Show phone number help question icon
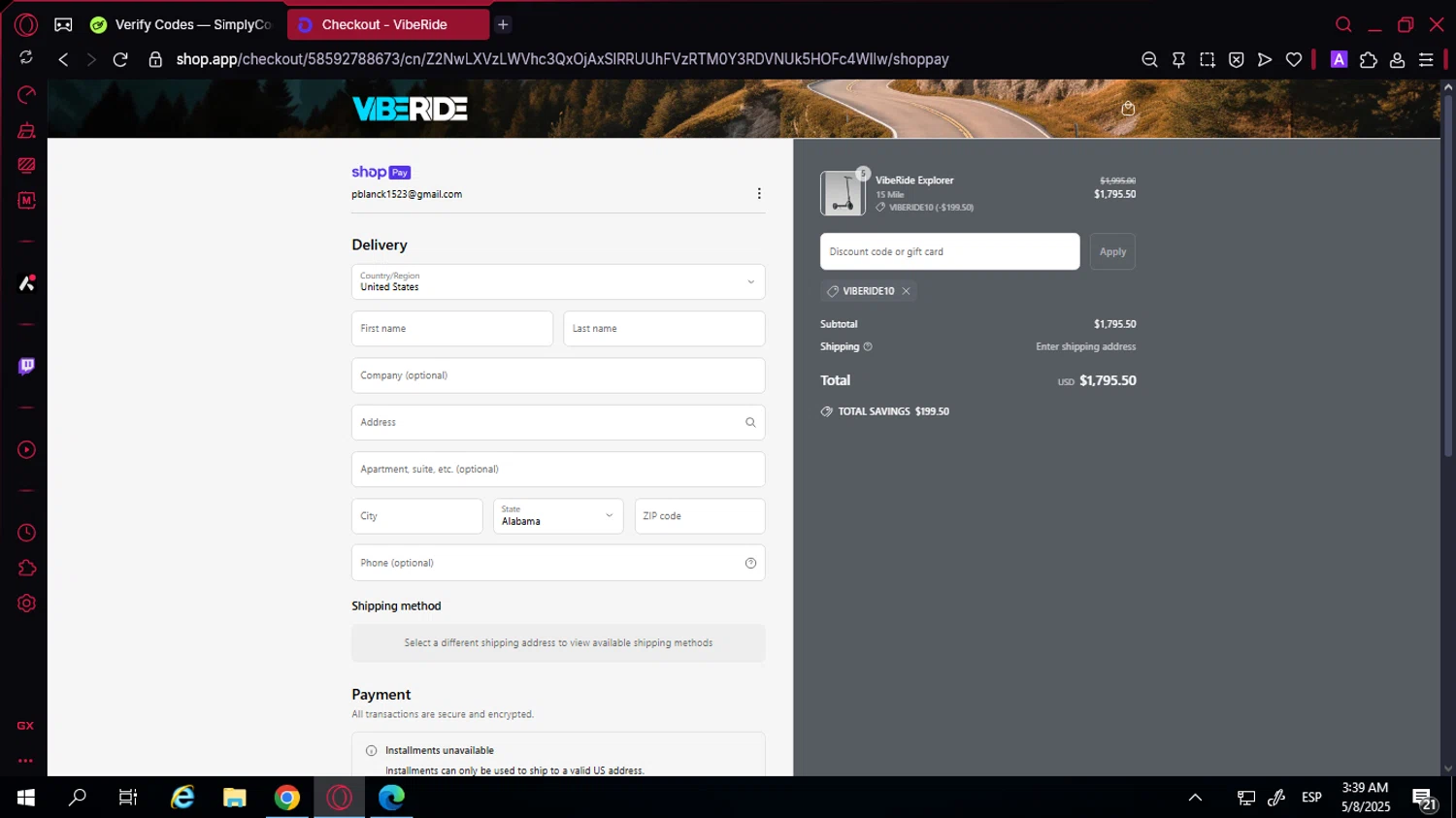 point(750,563)
